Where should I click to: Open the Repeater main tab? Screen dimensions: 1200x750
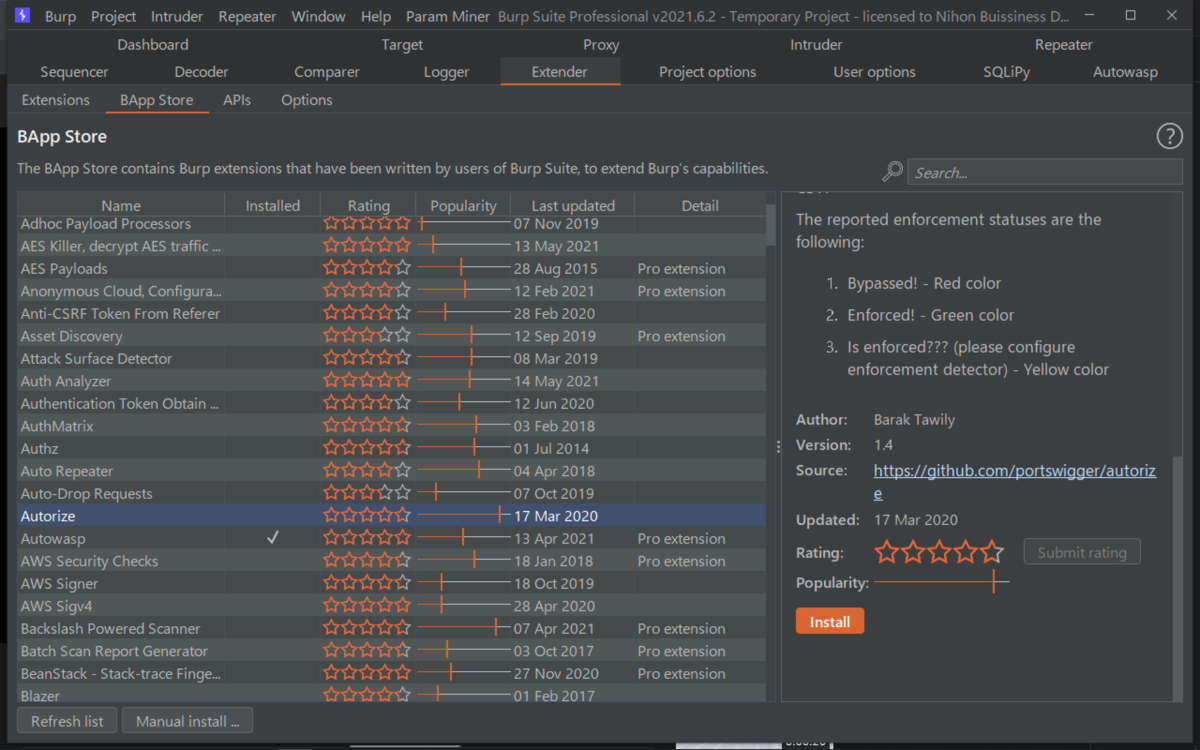pos(1064,45)
